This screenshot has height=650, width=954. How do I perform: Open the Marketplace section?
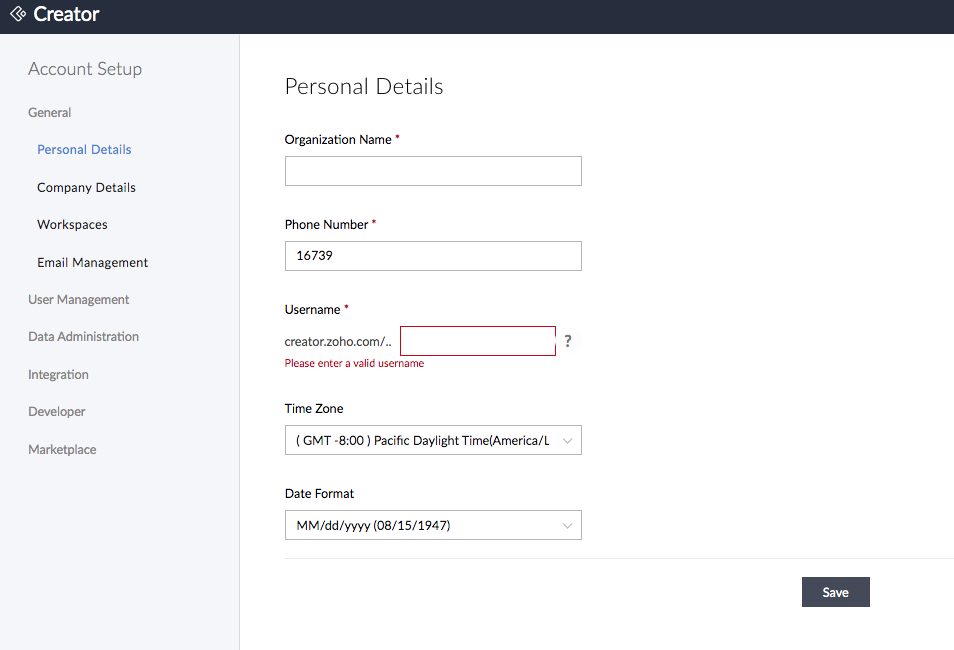[62, 450]
